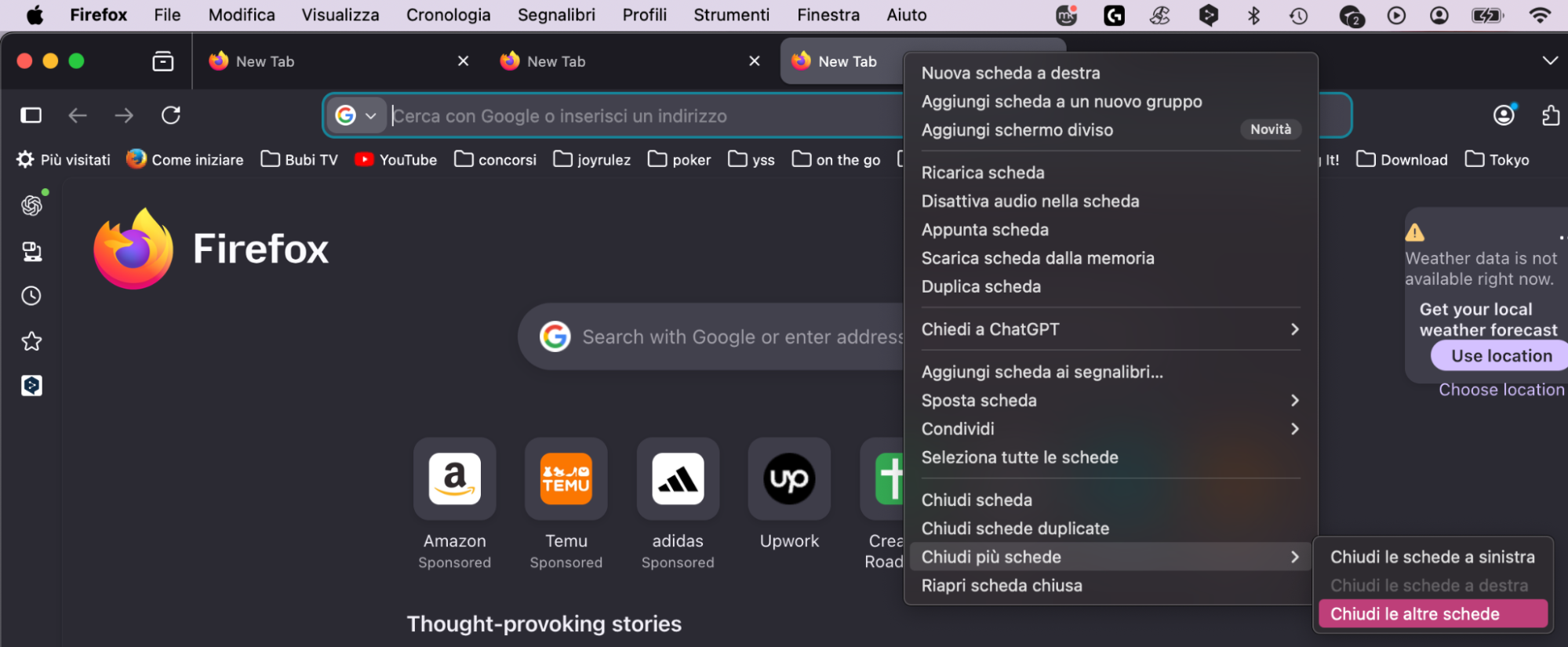Close the second New Tab
The image size is (1568, 647).
[x=755, y=61]
